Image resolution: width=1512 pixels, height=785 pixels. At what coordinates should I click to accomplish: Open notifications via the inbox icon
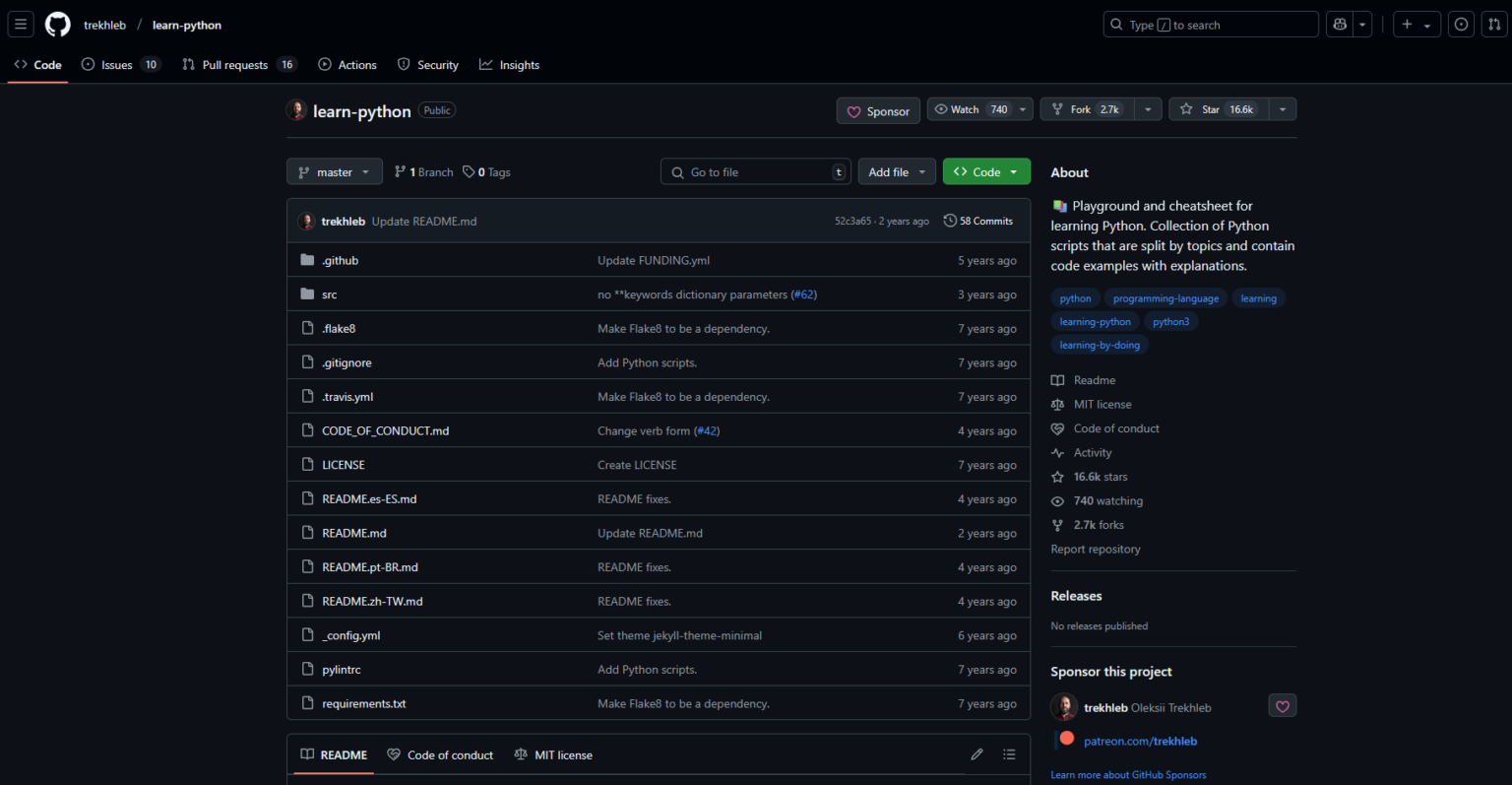pyautogui.click(x=1461, y=24)
